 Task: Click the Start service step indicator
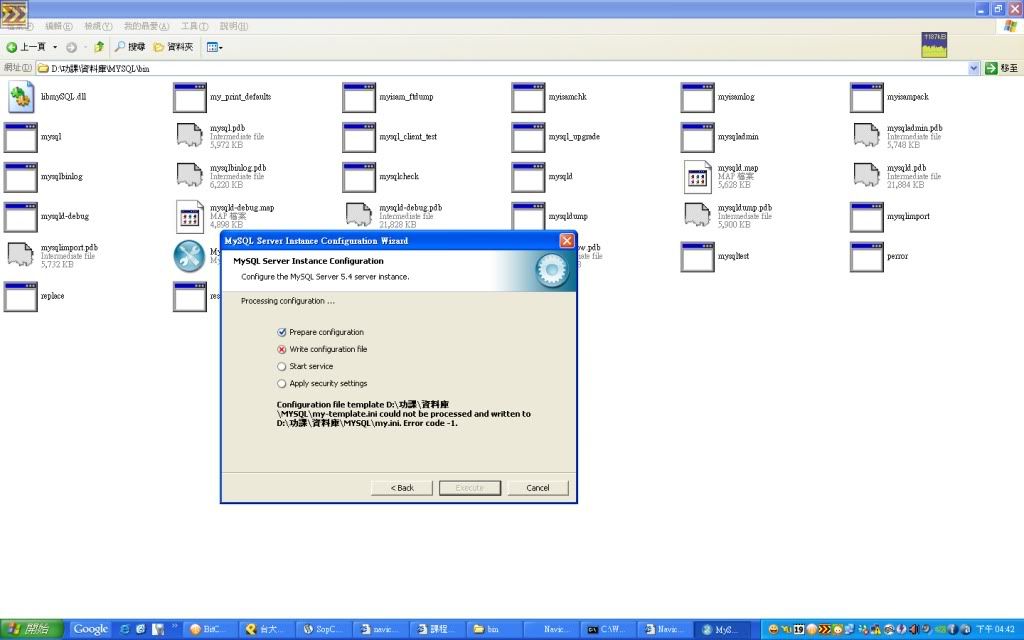[x=282, y=366]
